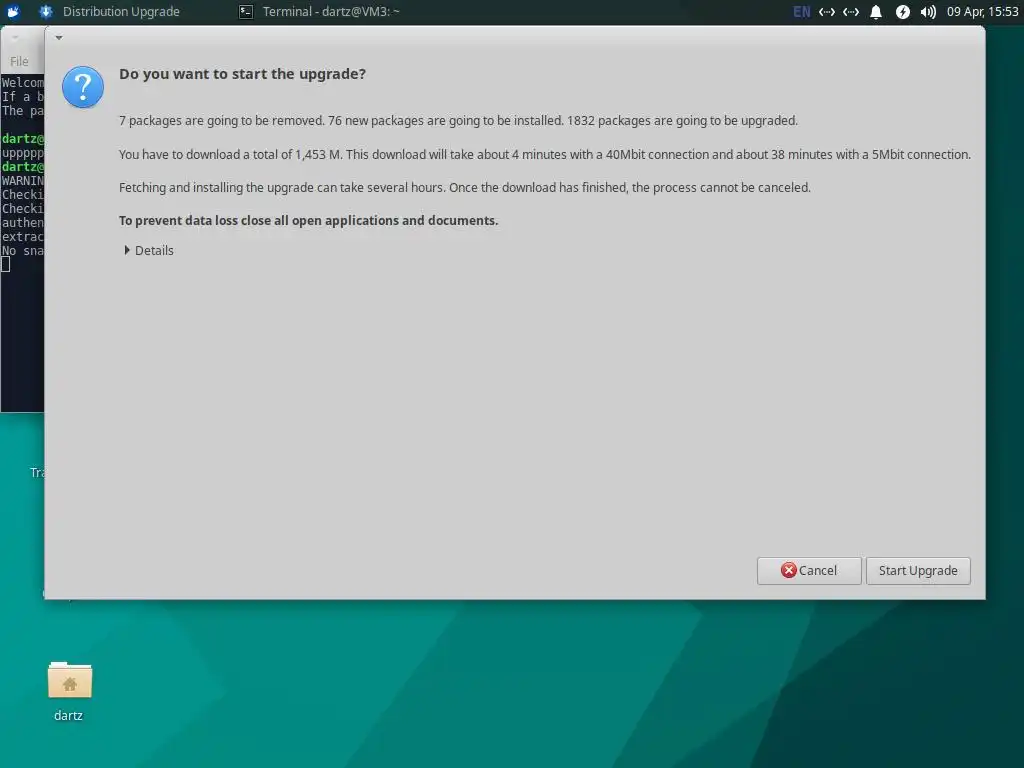Open the EN keyboard layout indicator
This screenshot has height=768, width=1024.
tap(801, 12)
